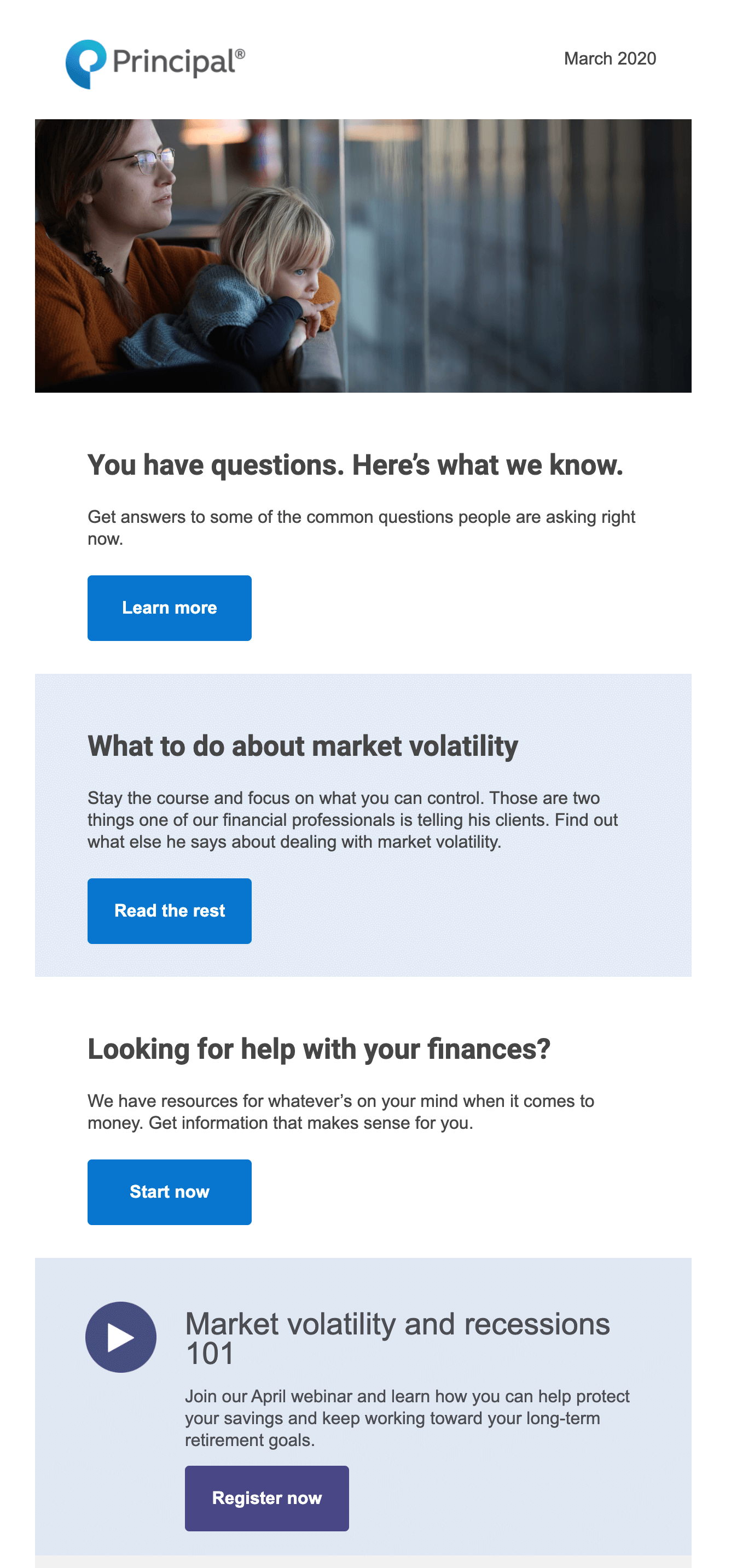Click the registered trademark symbol beside Principal
Image resolution: width=731 pixels, height=1568 pixels.
(x=241, y=54)
